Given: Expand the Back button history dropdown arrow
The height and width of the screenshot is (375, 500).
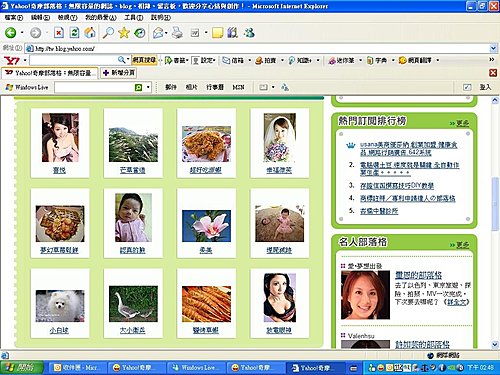Looking at the screenshot, I should (22, 33).
